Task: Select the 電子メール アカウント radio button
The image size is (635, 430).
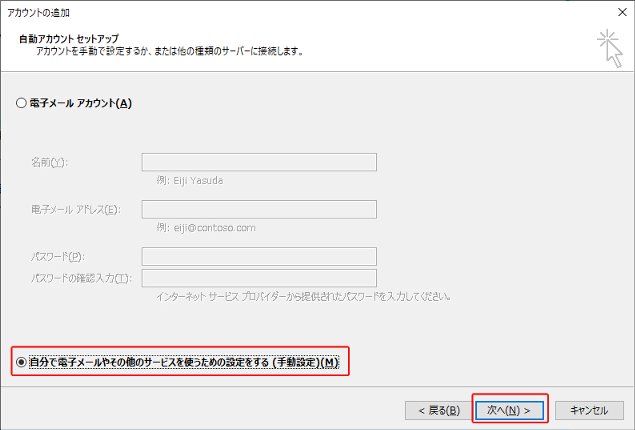Action: (21, 103)
